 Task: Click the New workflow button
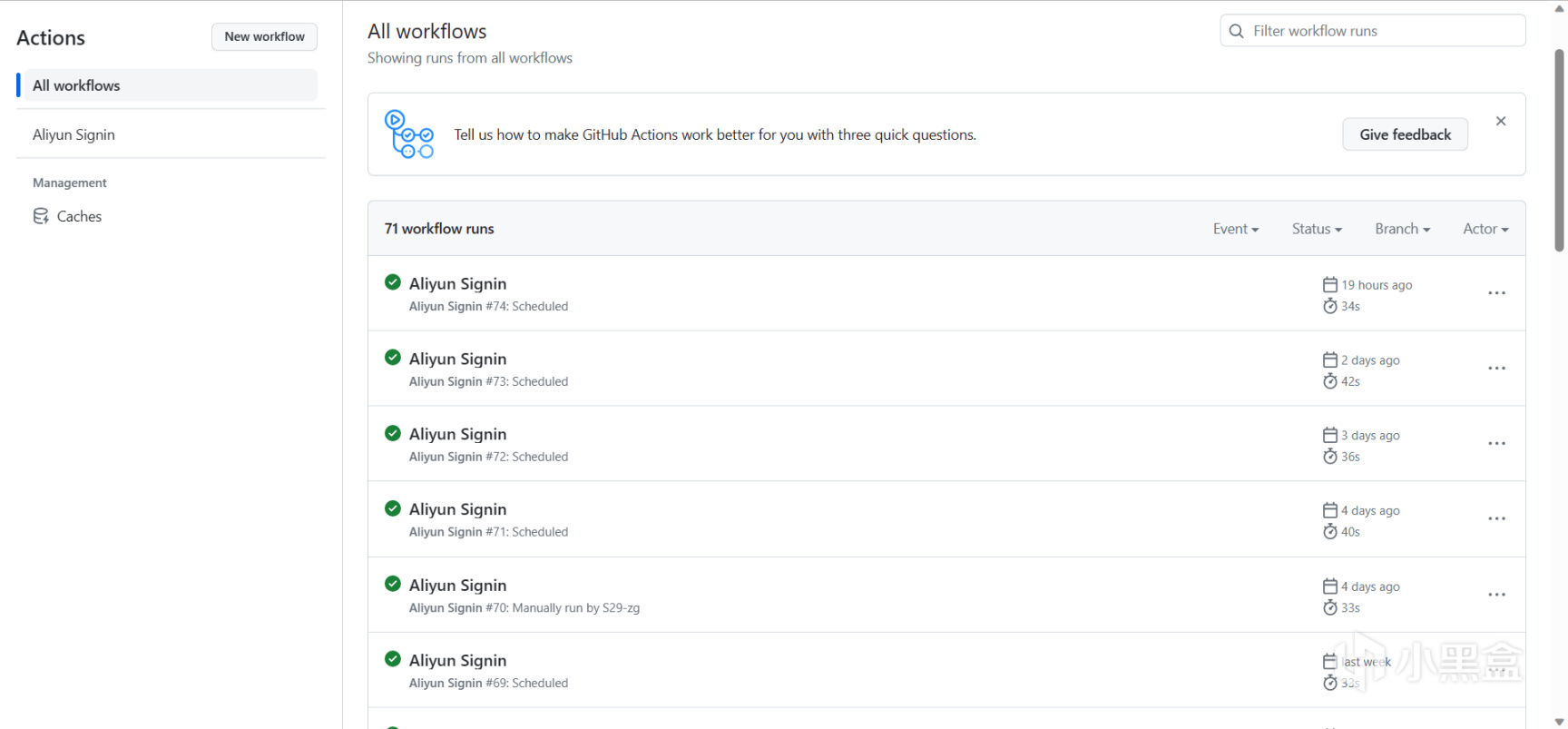(x=265, y=36)
